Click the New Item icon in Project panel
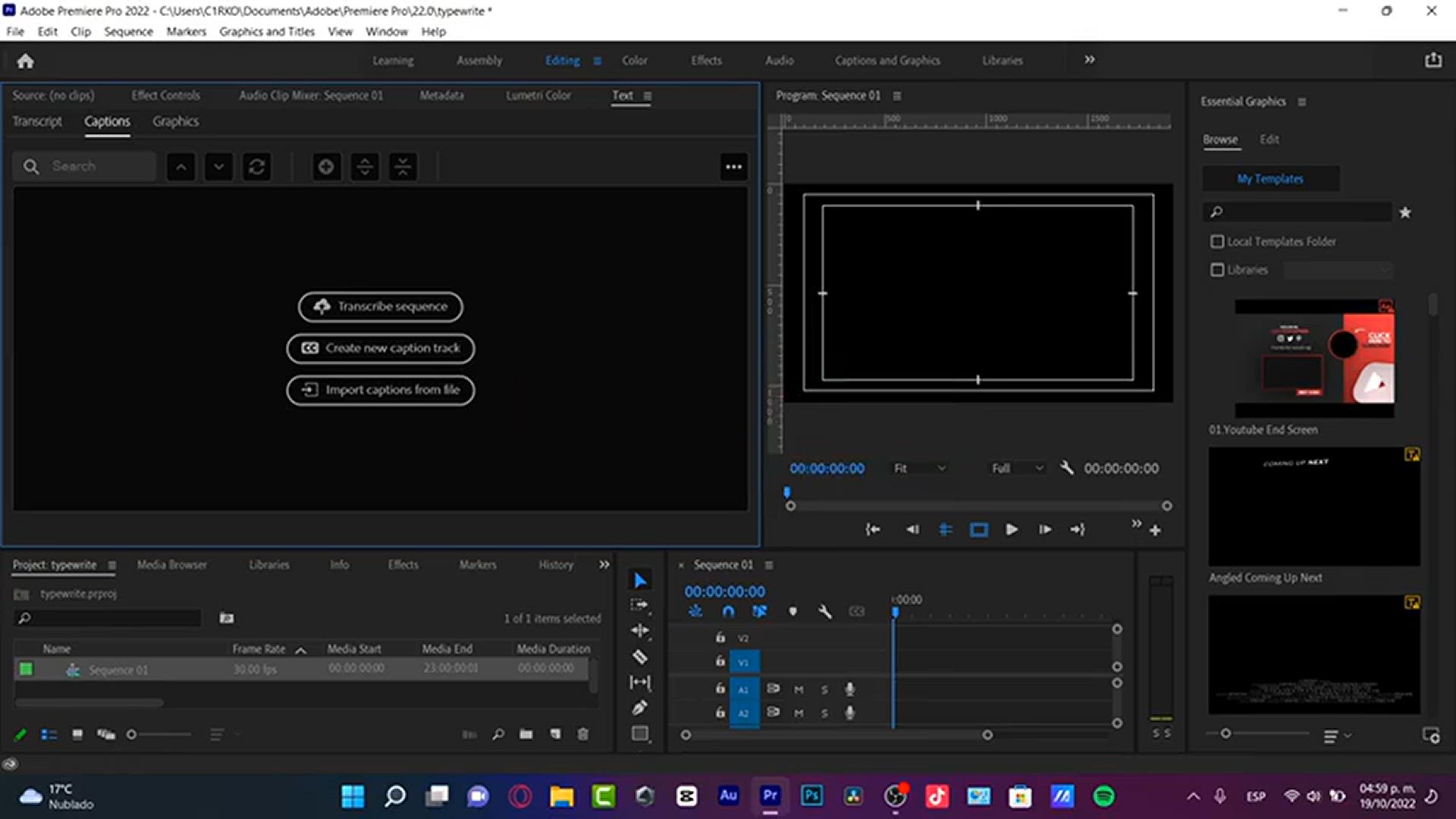Image resolution: width=1456 pixels, height=819 pixels. point(555,734)
